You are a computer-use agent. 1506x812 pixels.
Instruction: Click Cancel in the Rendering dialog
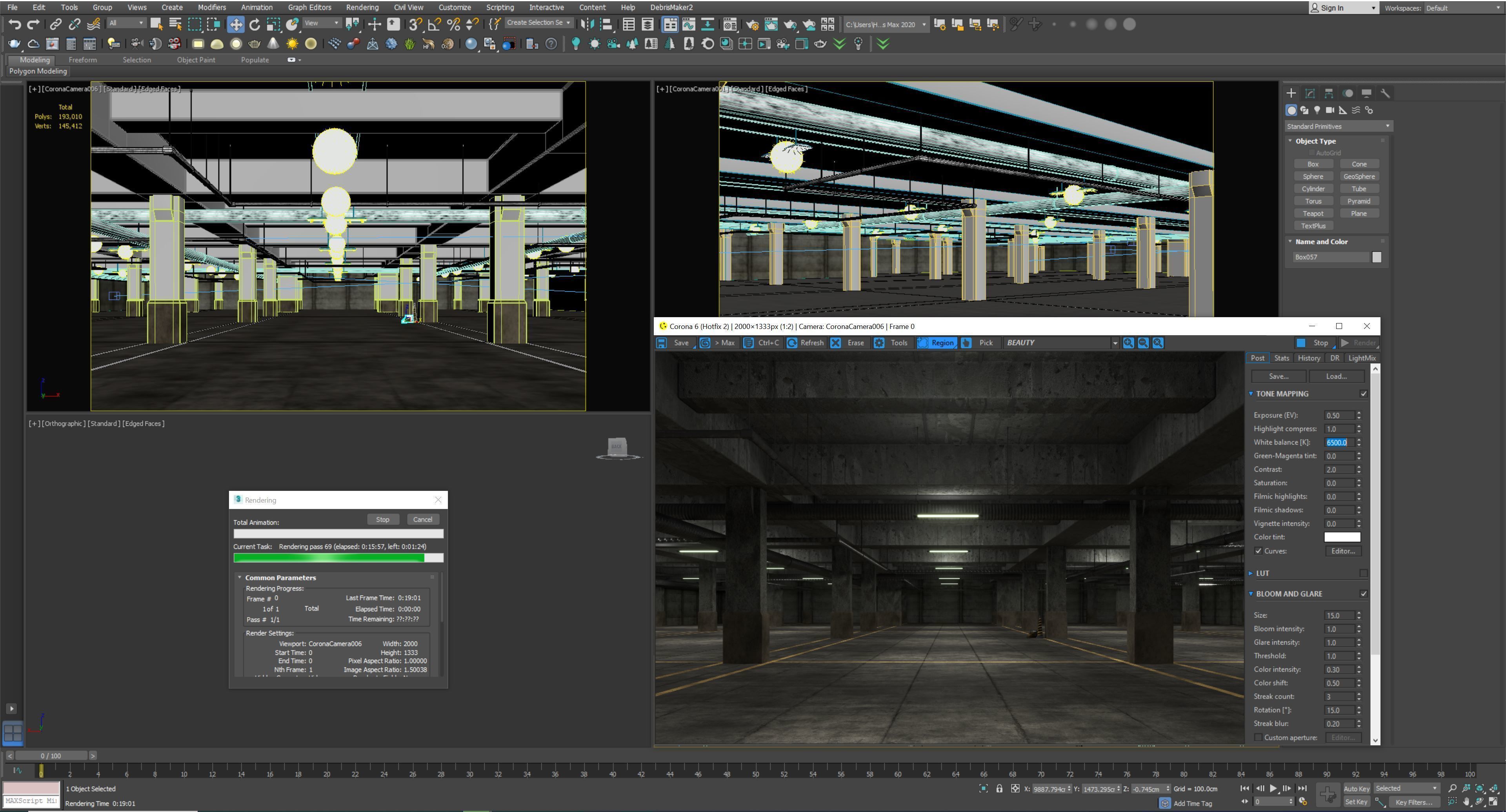pyautogui.click(x=422, y=520)
